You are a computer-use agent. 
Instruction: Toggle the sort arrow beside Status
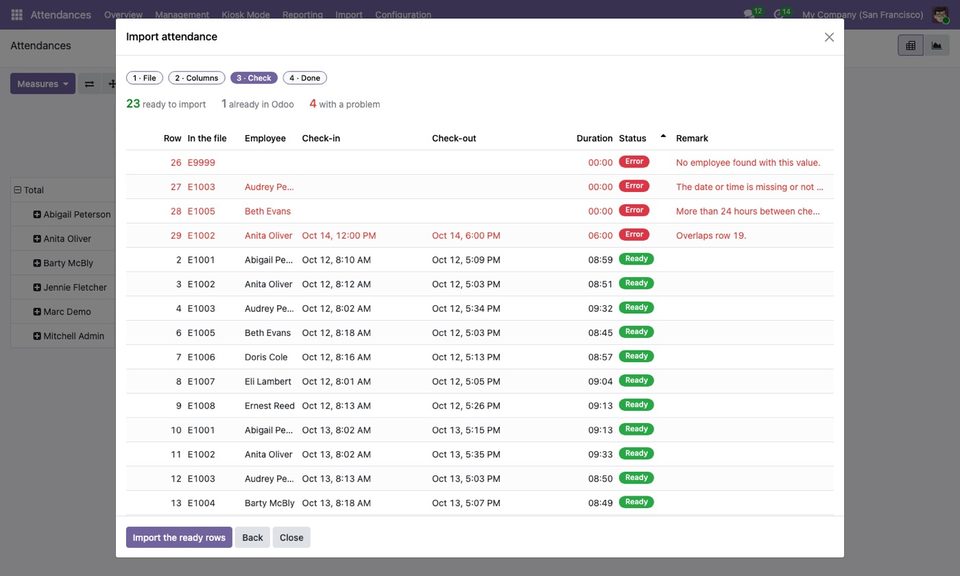(663, 137)
